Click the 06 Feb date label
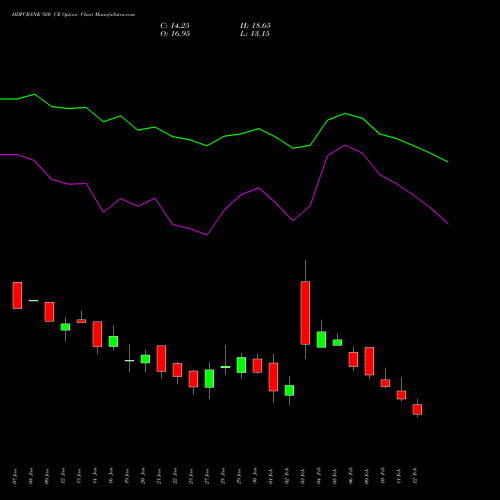Viewport: 500px width, 500px height. click(351, 476)
